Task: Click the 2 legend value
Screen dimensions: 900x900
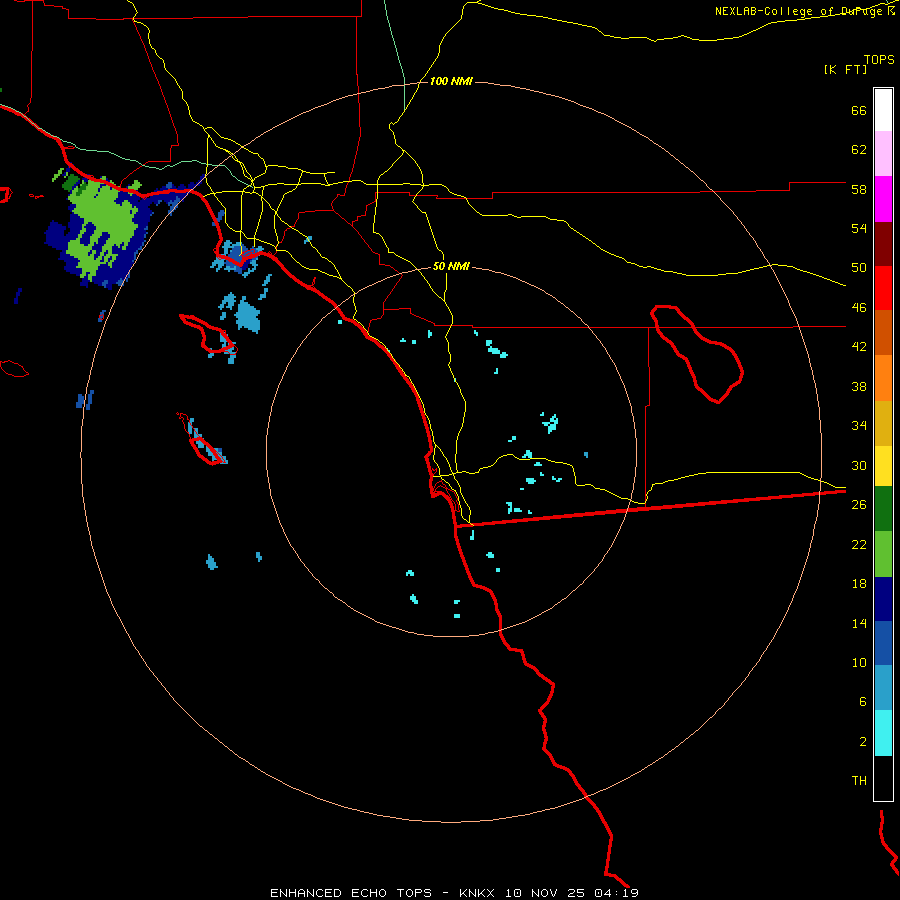Action: pyautogui.click(x=862, y=742)
